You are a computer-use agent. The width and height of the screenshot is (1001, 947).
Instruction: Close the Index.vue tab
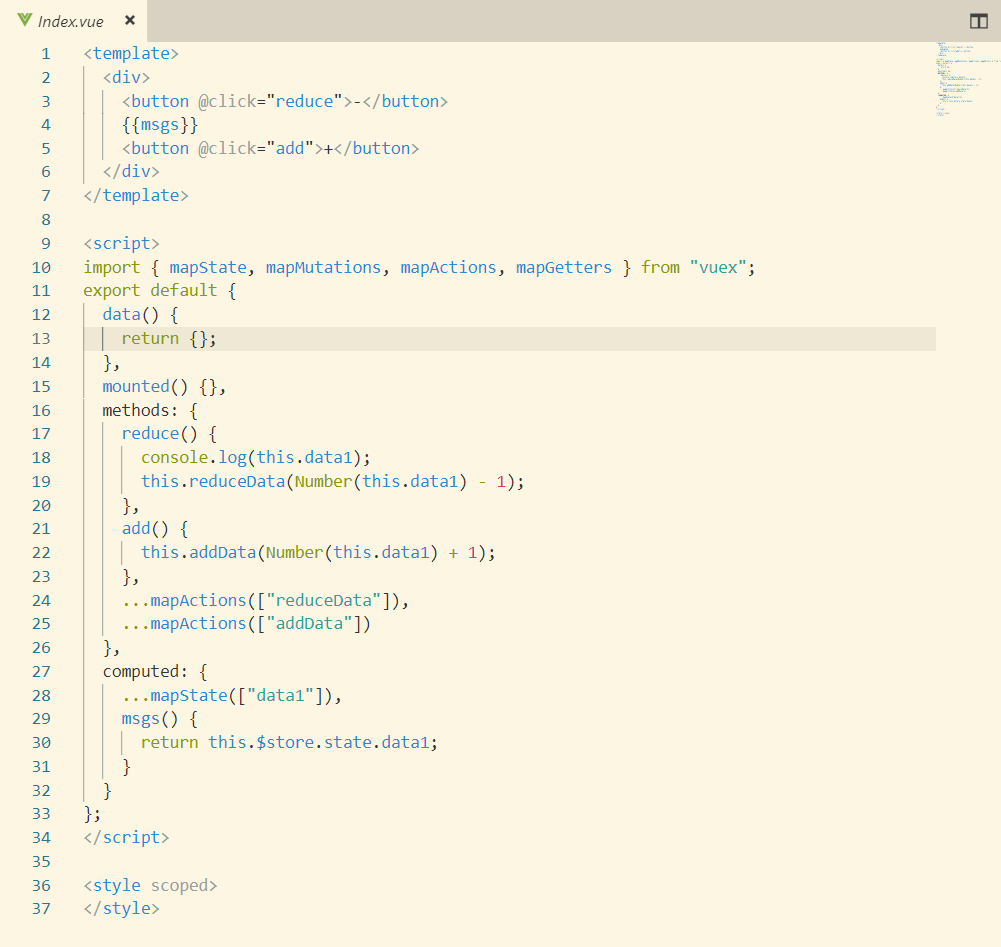click(x=130, y=20)
